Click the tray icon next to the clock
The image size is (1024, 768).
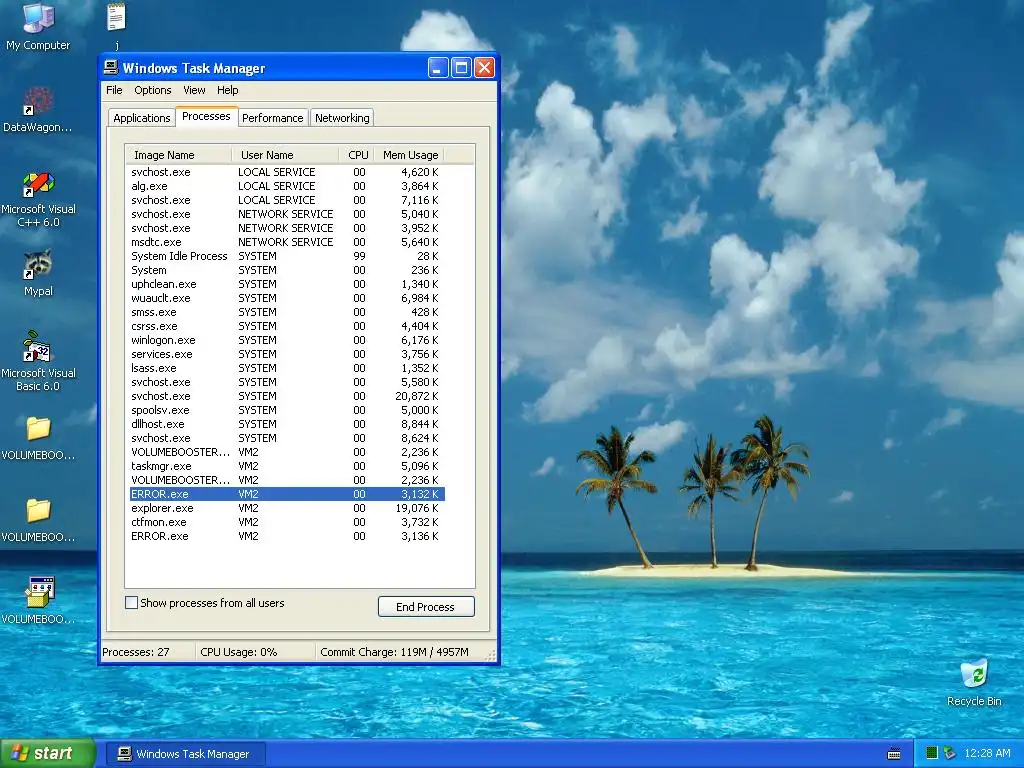950,753
